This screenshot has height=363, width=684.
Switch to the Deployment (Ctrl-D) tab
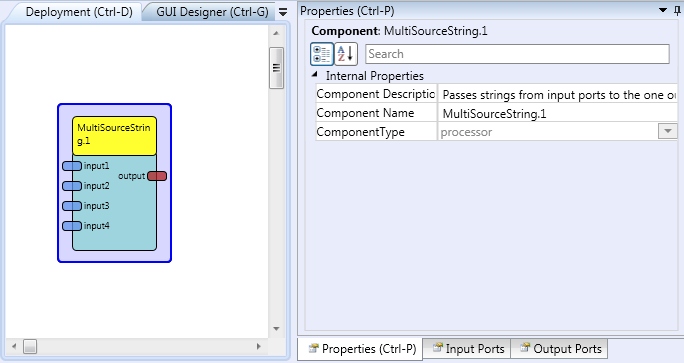click(79, 12)
